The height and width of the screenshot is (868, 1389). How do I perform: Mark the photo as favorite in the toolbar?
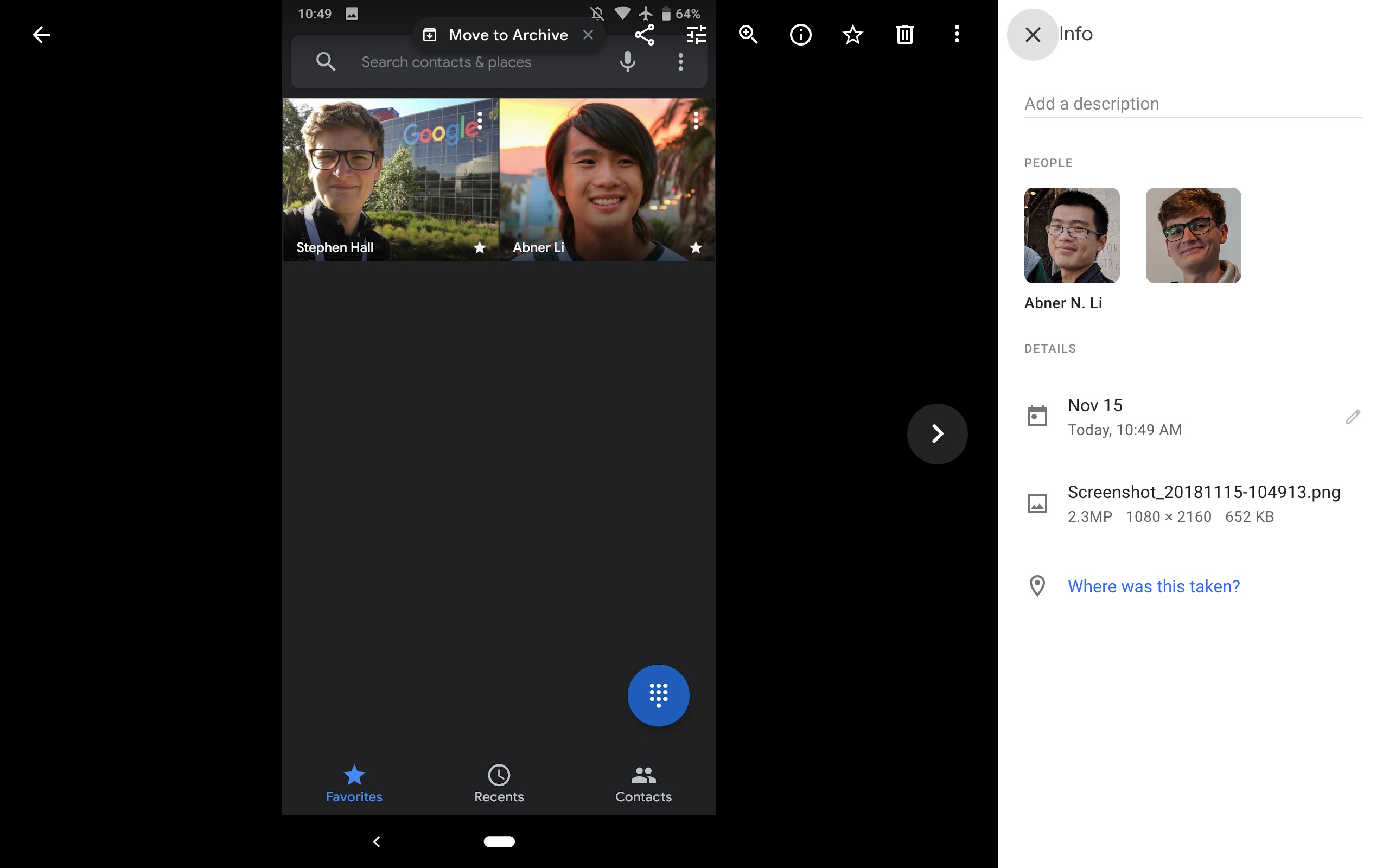[853, 34]
